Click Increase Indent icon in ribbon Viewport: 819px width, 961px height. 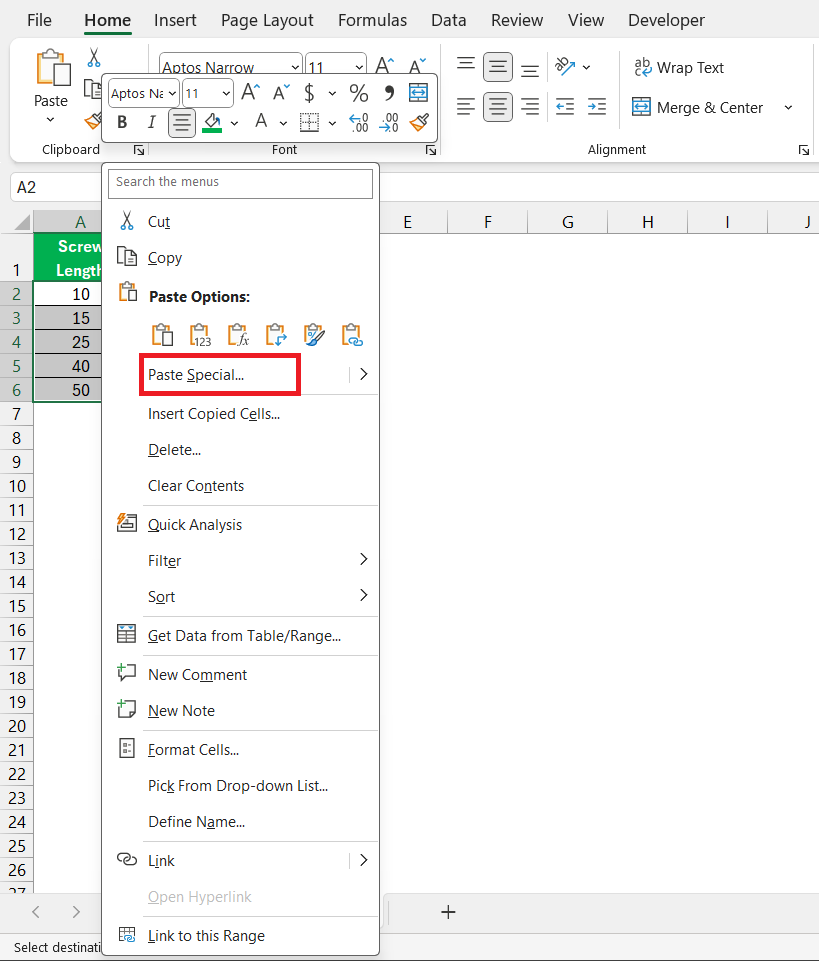596,107
